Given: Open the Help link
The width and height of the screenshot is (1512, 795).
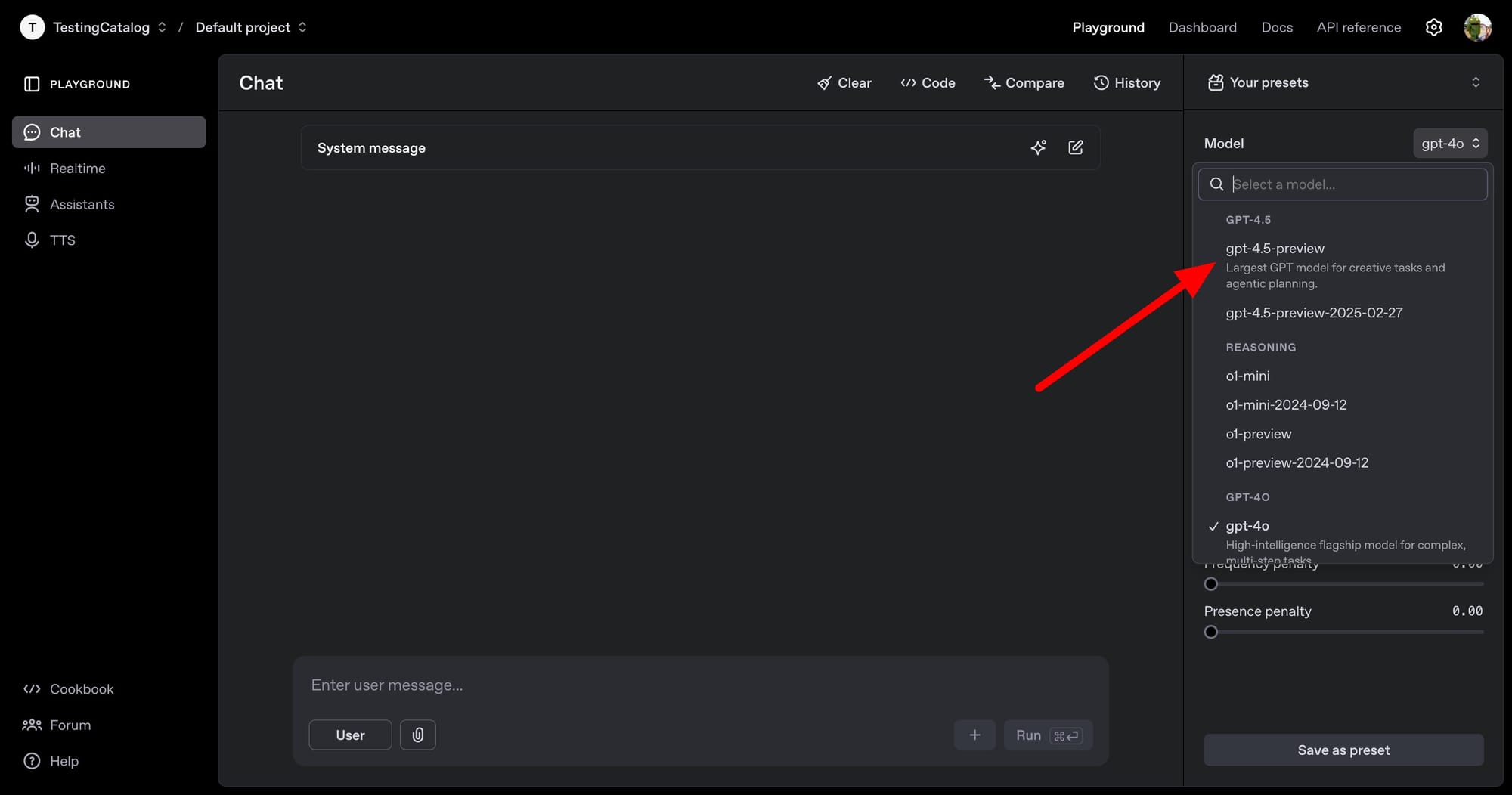Looking at the screenshot, I should point(51,761).
